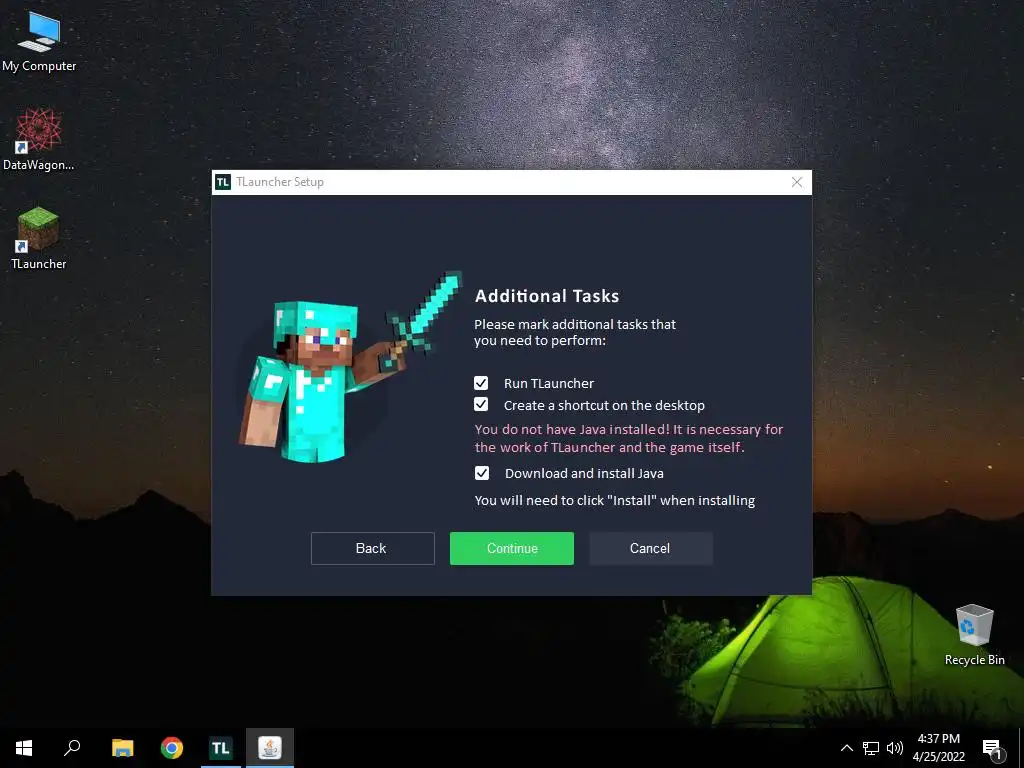The height and width of the screenshot is (768, 1024).
Task: Open the notification center icon
Action: [991, 748]
